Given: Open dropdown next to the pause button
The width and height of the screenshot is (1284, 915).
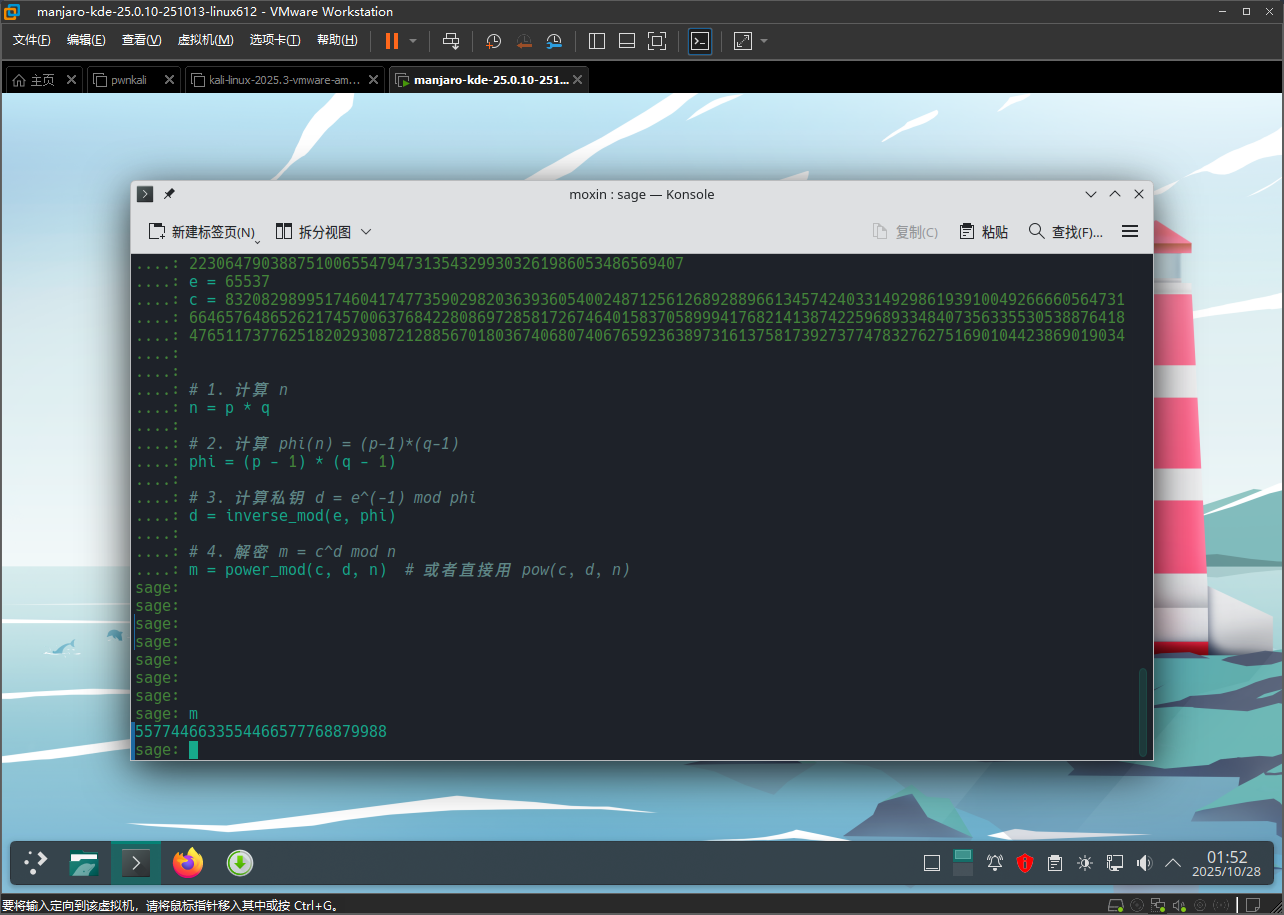Looking at the screenshot, I should [x=413, y=41].
